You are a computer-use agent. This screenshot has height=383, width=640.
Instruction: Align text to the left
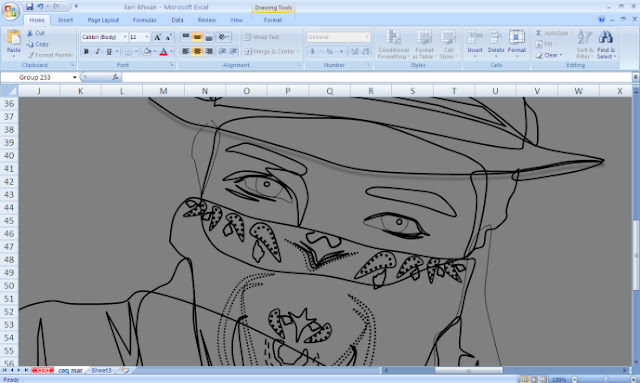[186, 51]
